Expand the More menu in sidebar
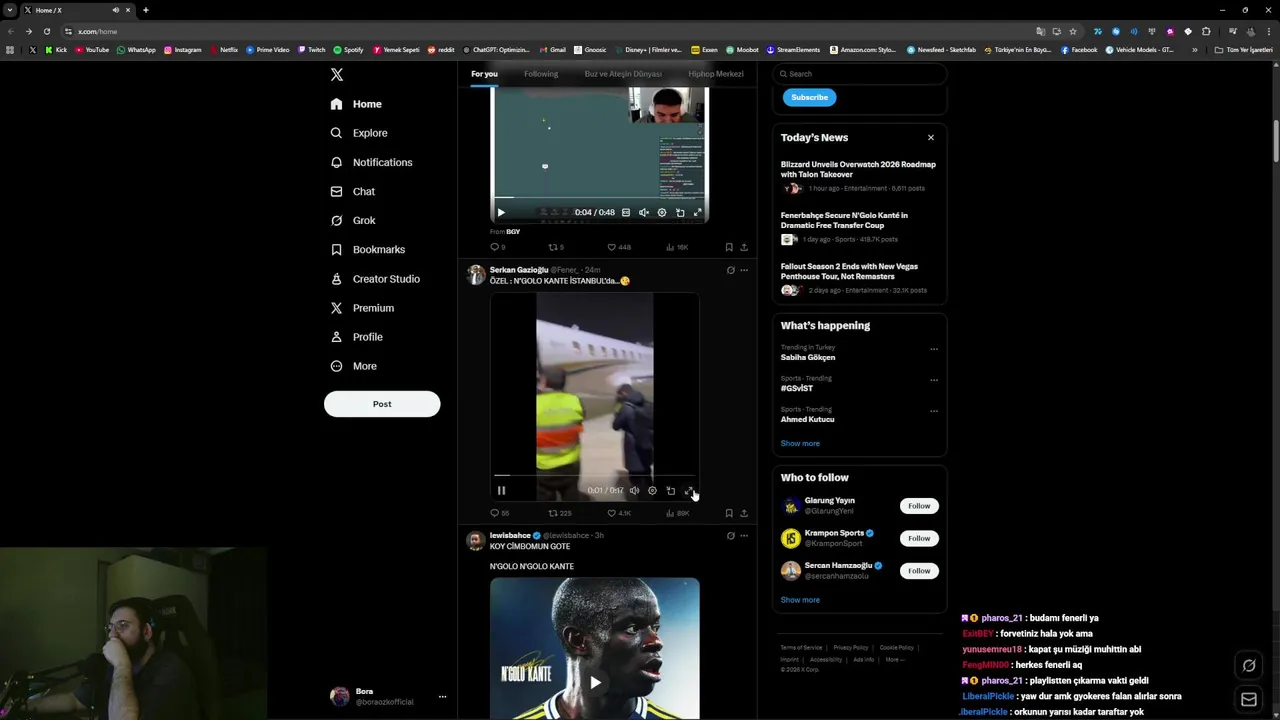 (x=353, y=366)
